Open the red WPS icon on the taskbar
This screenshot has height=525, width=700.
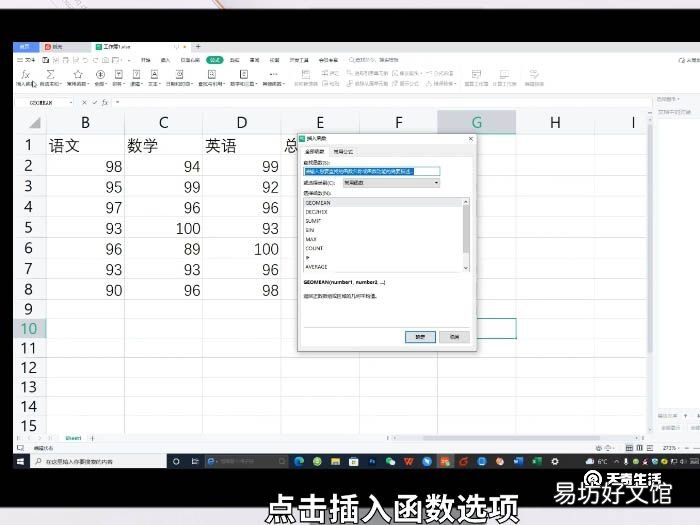[408, 461]
